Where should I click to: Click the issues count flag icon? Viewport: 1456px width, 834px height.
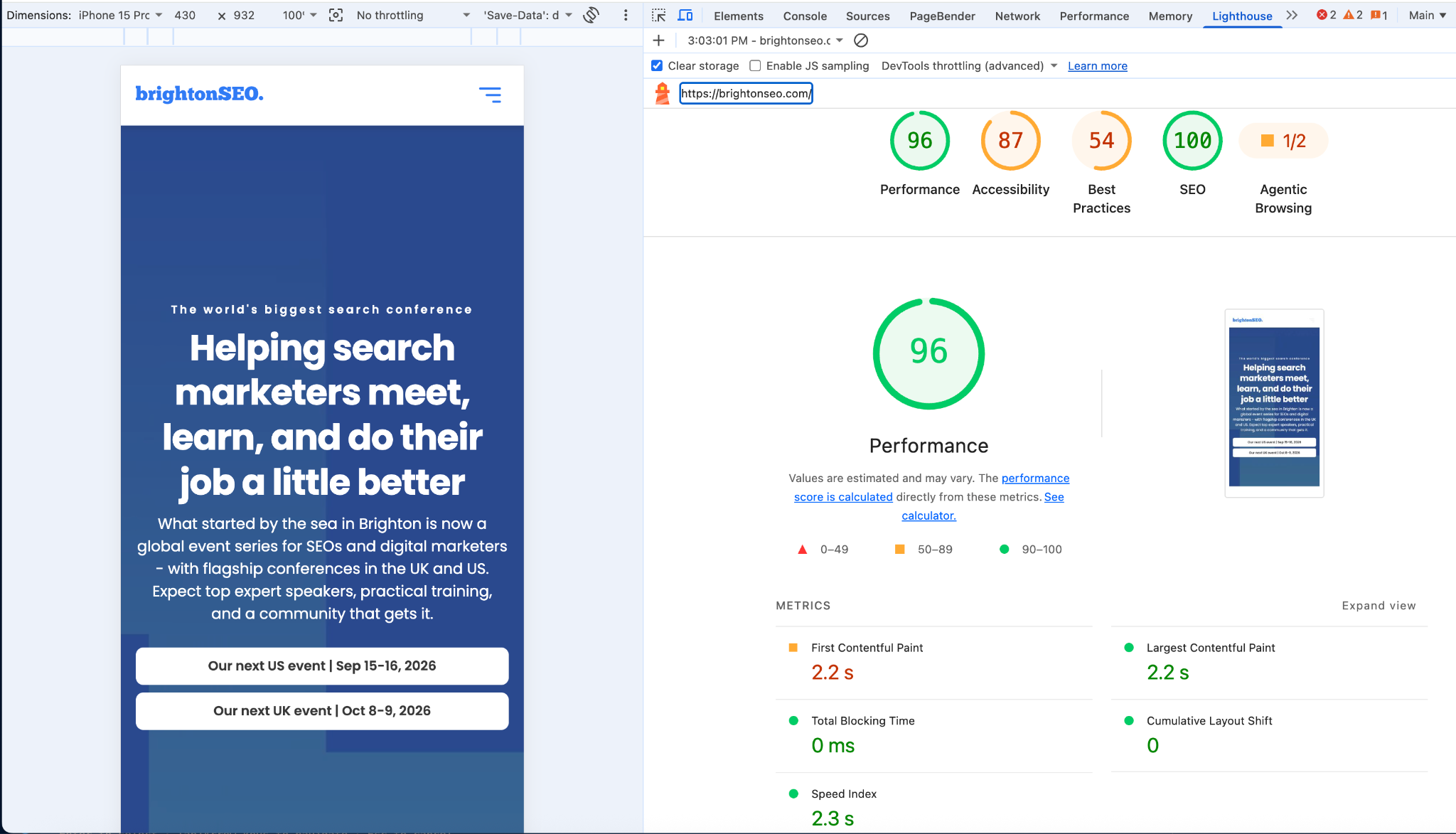tap(1376, 15)
